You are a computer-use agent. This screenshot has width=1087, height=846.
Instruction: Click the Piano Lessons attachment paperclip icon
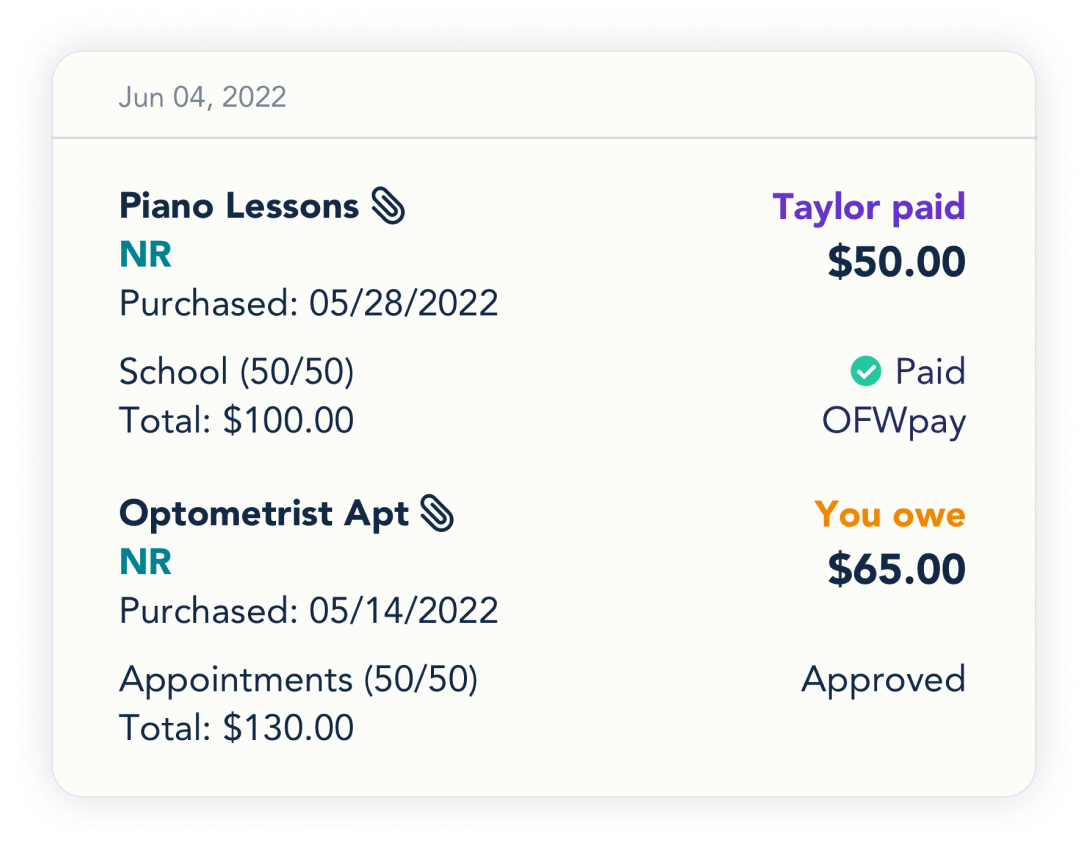(388, 207)
